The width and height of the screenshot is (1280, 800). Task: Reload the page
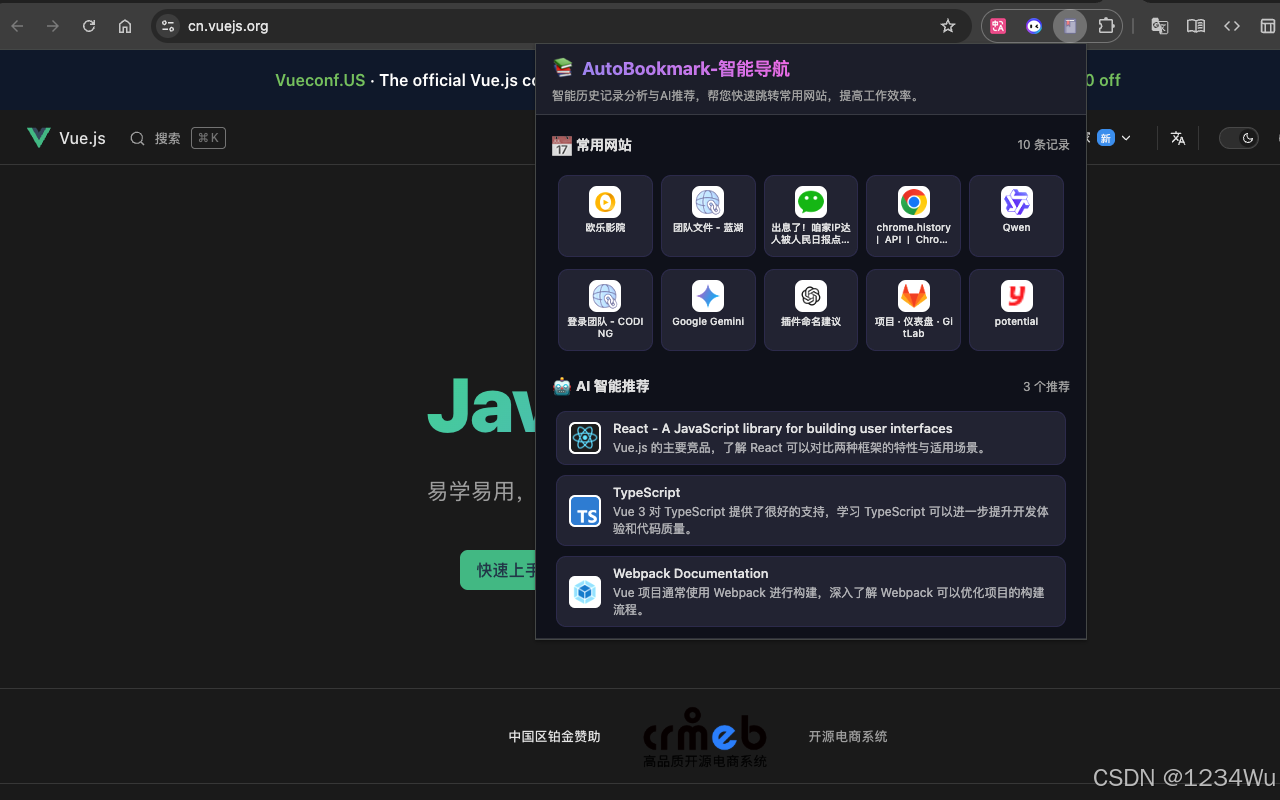(89, 26)
